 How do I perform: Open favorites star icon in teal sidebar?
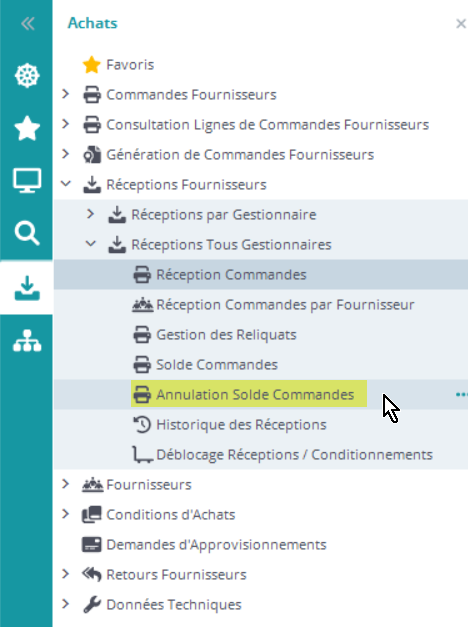pyautogui.click(x=27, y=128)
